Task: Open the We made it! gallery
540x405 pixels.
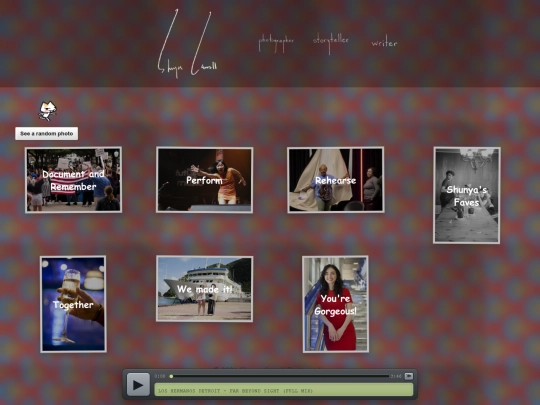Action: tap(205, 289)
